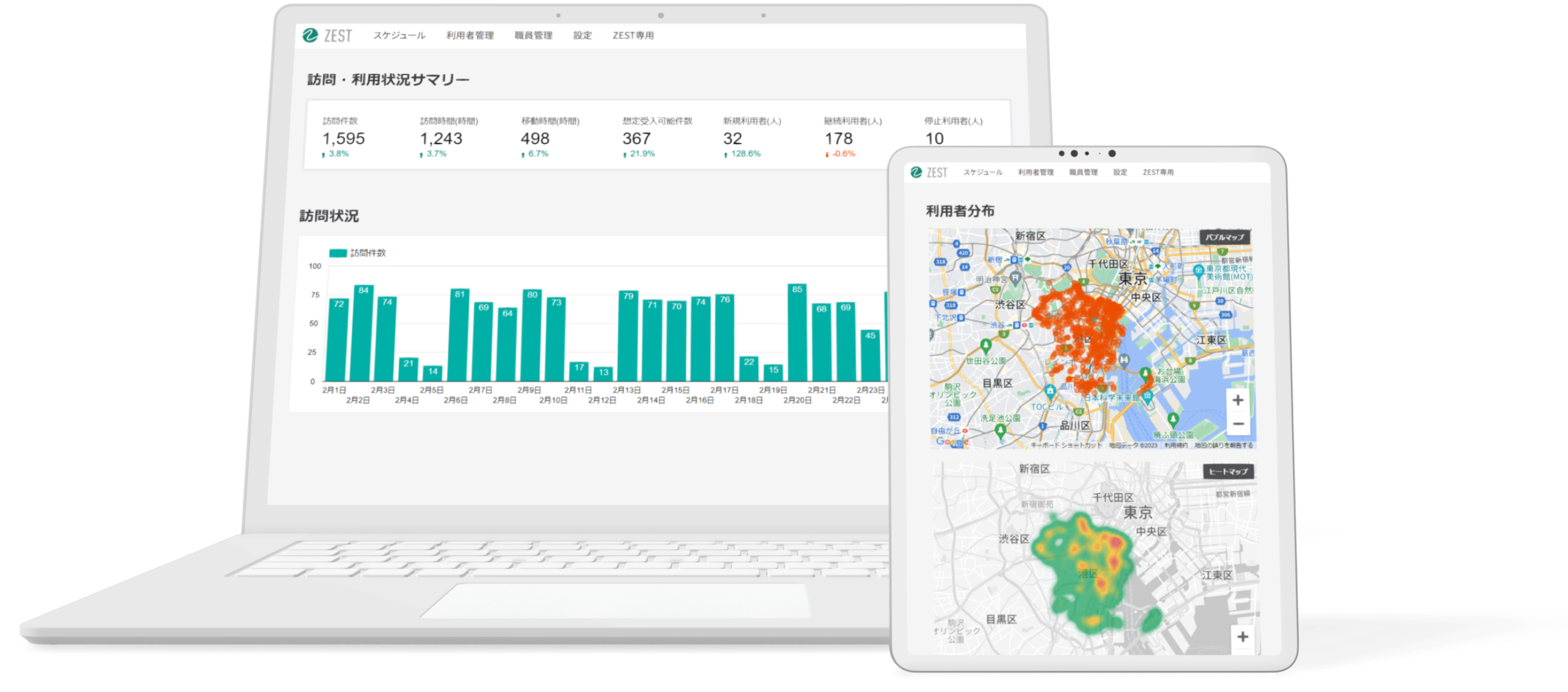Zoom in on the bubble map

(x=1238, y=400)
